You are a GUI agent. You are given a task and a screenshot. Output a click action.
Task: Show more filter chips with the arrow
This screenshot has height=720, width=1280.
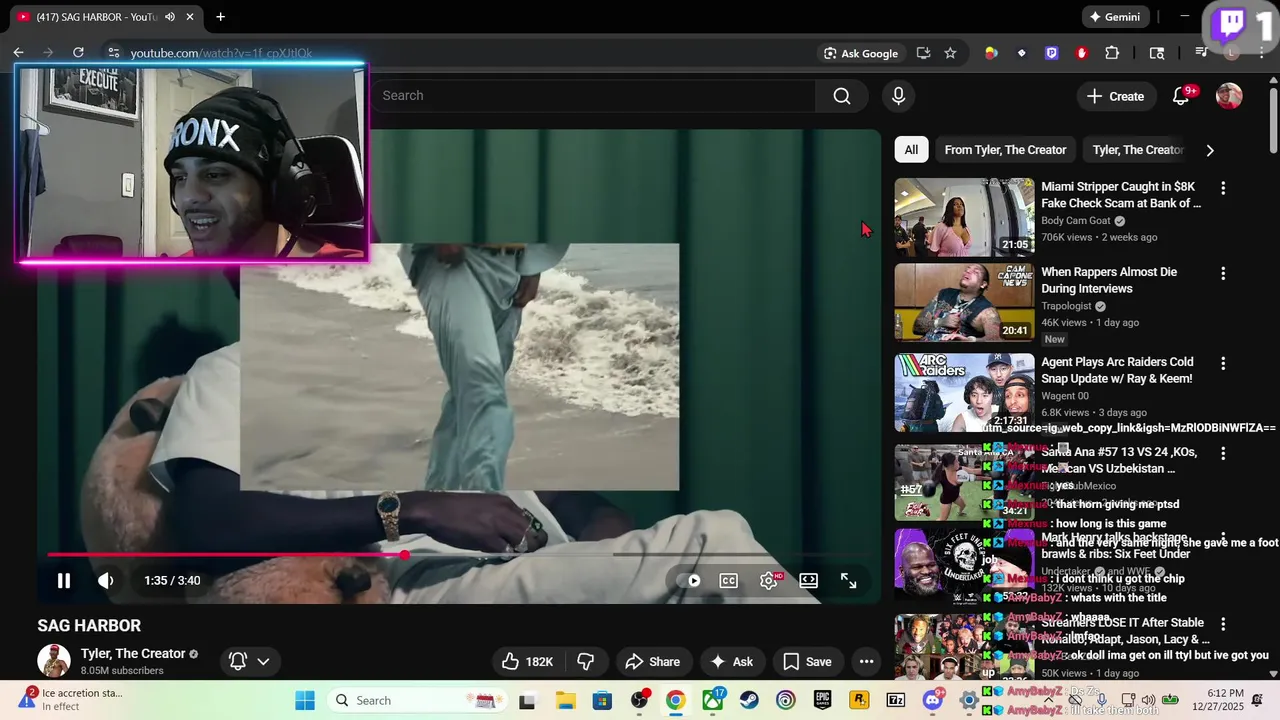1210,150
